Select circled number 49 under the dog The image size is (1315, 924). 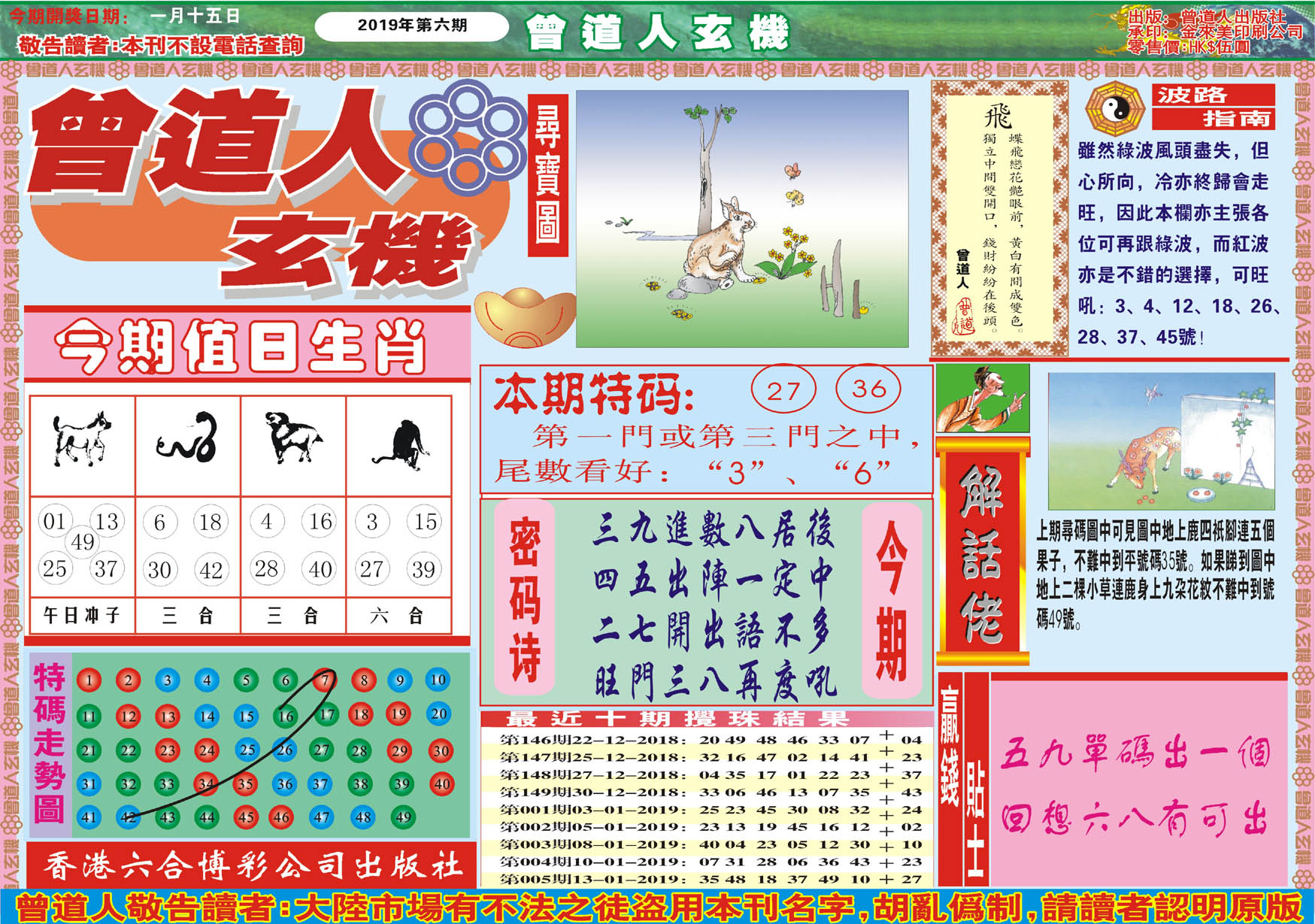(x=82, y=542)
